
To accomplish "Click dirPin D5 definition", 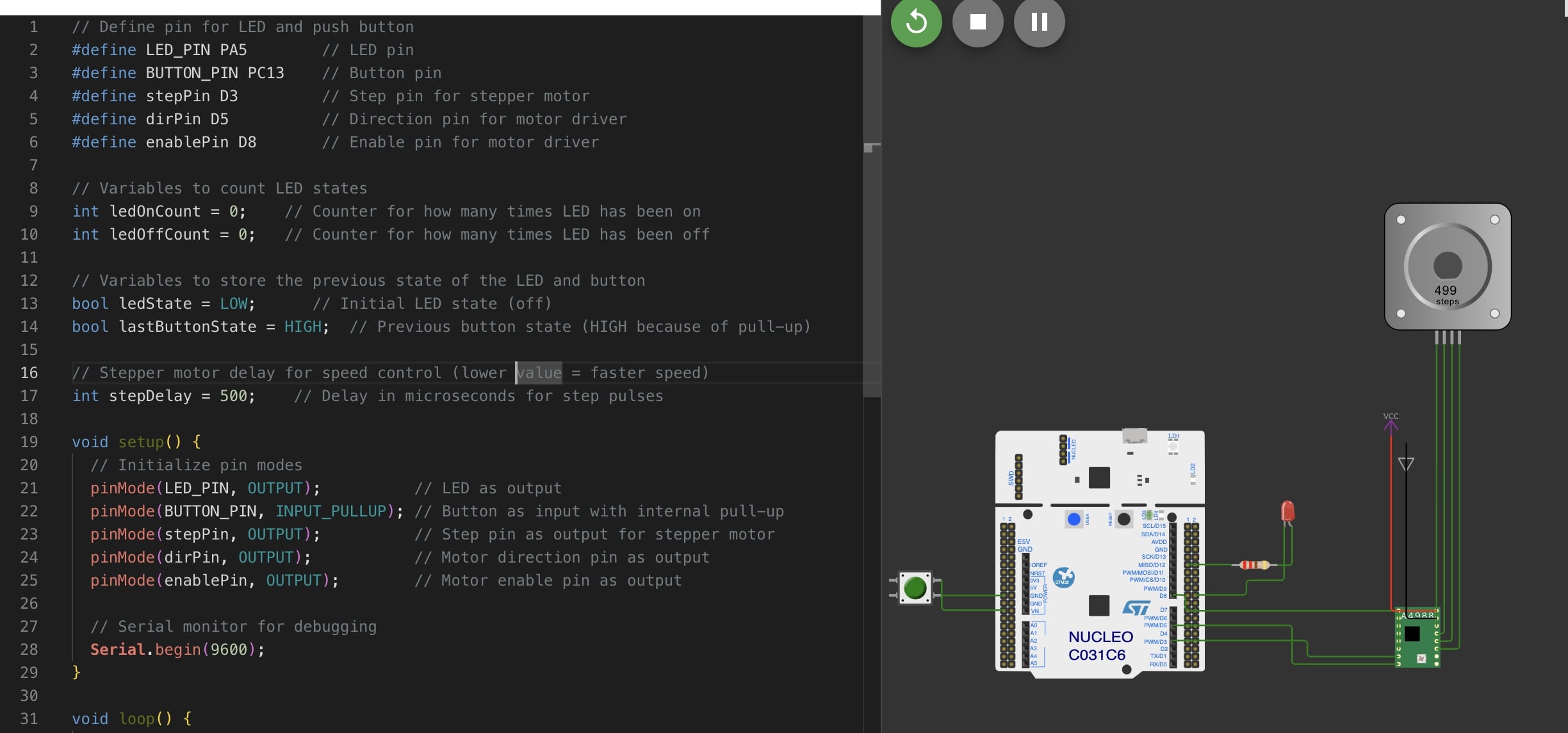I will coord(187,119).
